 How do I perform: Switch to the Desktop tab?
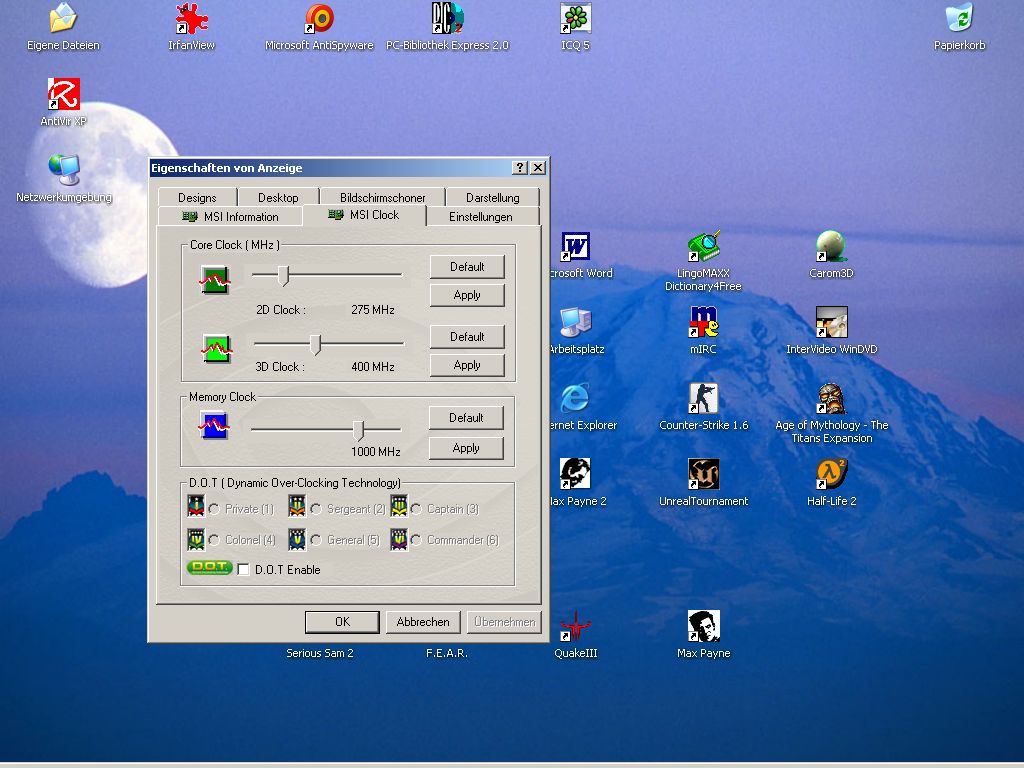pos(278,197)
